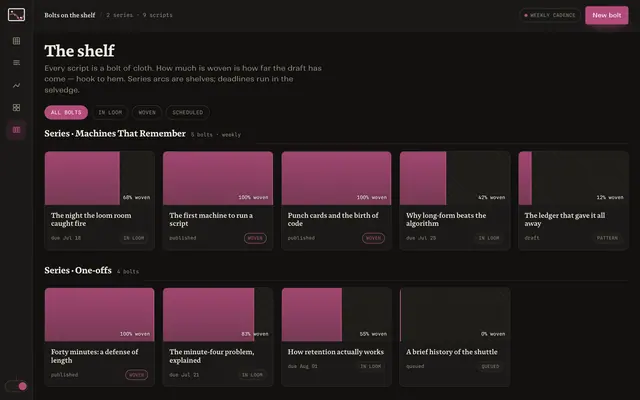This screenshot has height=400, width=640.
Task: Click the "The shelf" page heading
Action: pos(80,51)
